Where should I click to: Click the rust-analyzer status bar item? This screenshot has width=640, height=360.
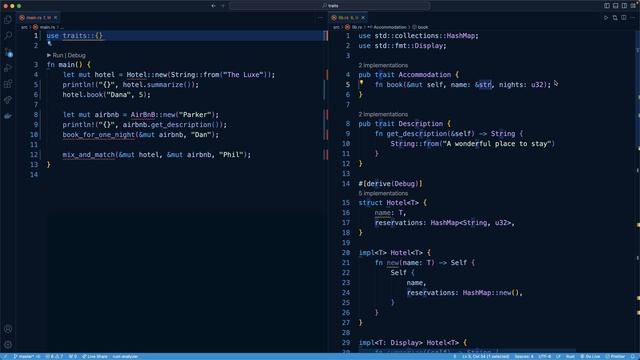coord(125,356)
